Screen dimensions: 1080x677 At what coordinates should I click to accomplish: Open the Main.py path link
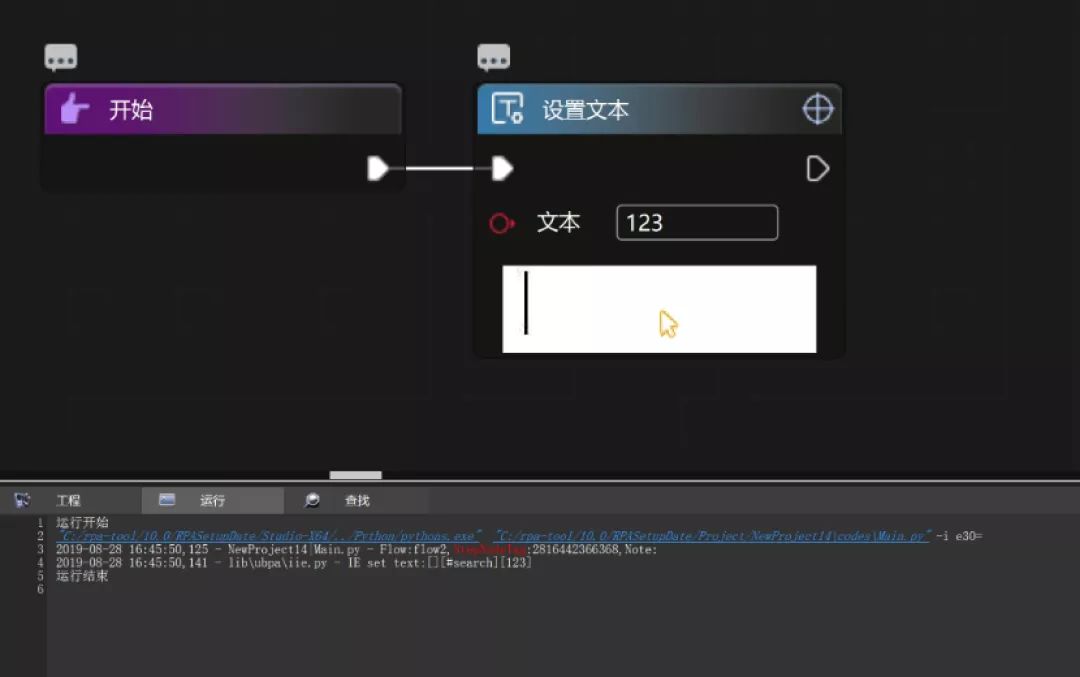(713, 536)
